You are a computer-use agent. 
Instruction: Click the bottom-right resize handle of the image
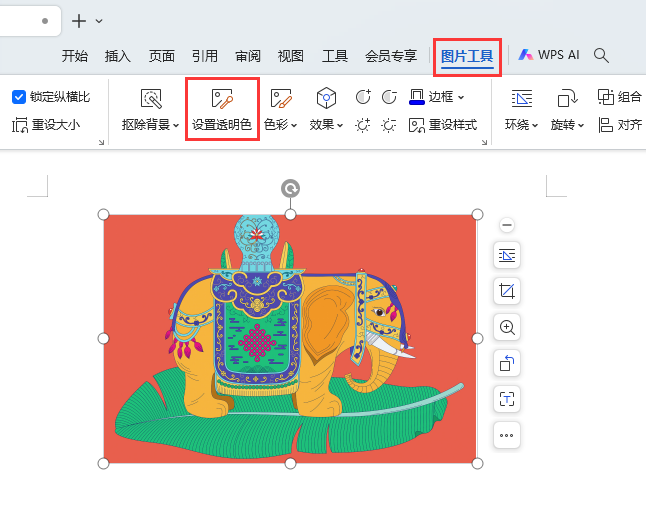[x=477, y=464]
